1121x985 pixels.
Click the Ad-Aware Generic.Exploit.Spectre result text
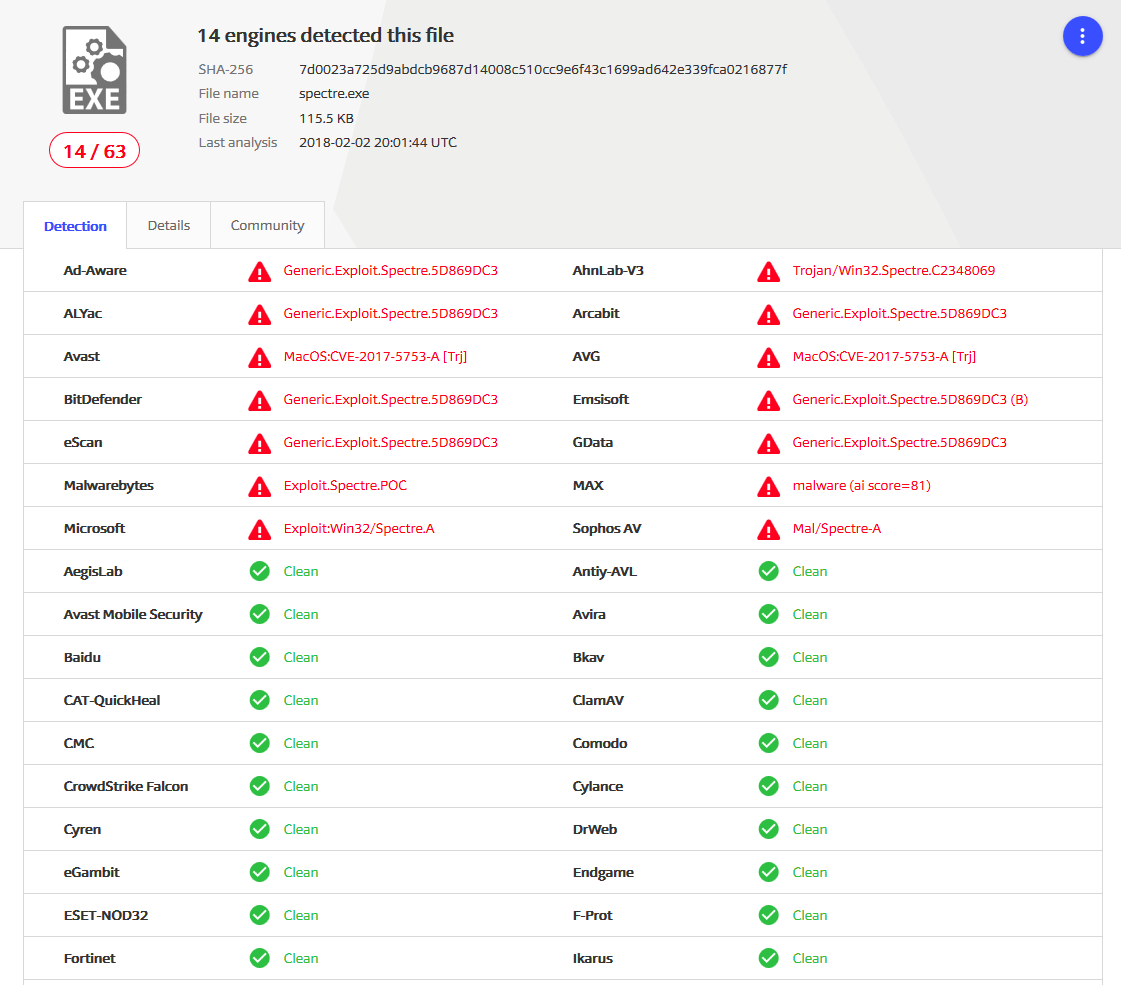390,270
